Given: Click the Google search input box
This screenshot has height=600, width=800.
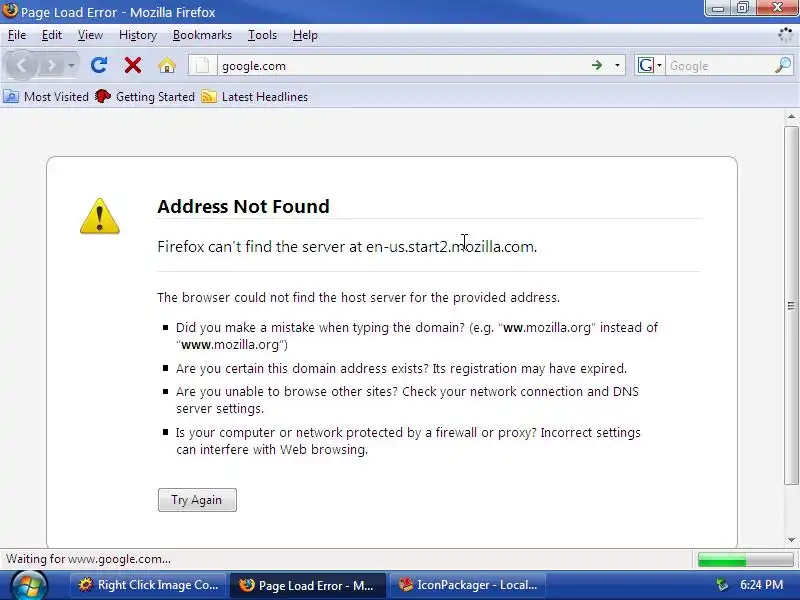Looking at the screenshot, I should point(720,66).
